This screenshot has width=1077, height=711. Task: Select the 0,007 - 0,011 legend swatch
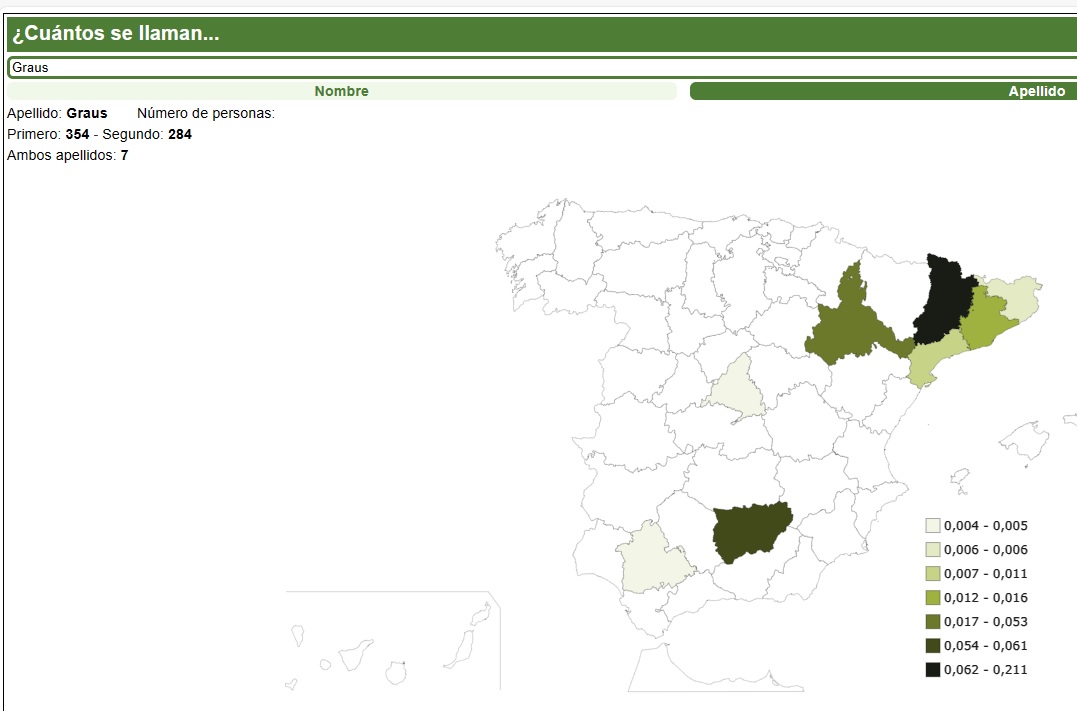[x=932, y=574]
